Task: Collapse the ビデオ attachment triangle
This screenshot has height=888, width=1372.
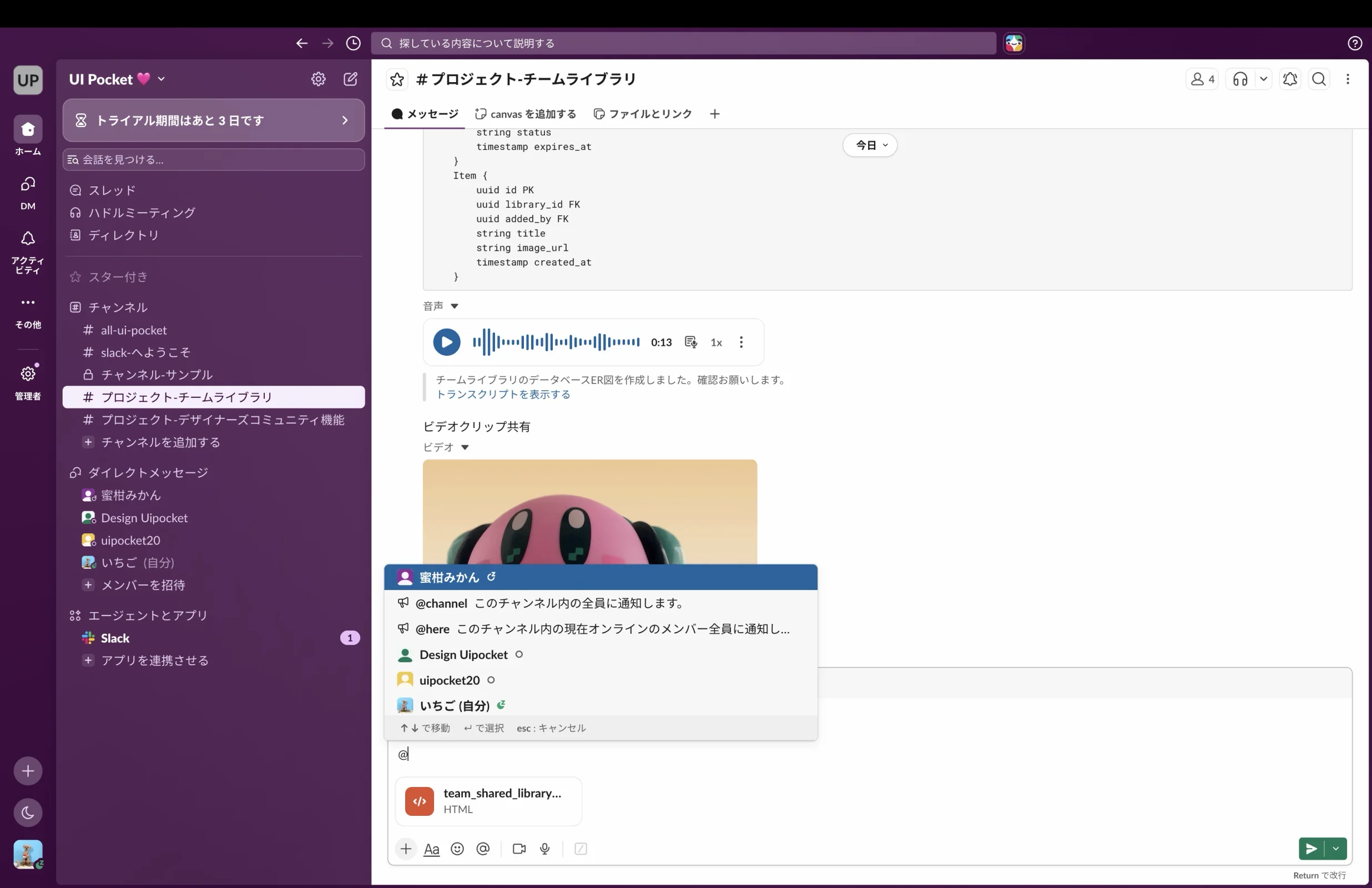Action: [x=465, y=447]
